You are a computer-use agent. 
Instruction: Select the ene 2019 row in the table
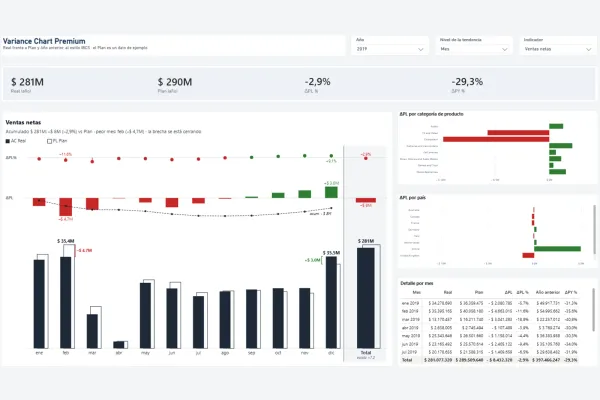(489, 303)
